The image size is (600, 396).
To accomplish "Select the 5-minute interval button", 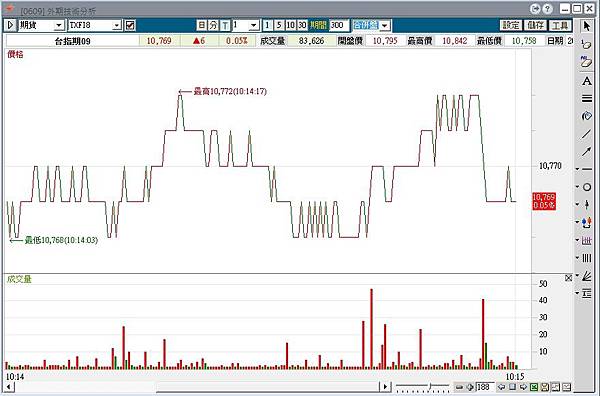I will coord(279,25).
